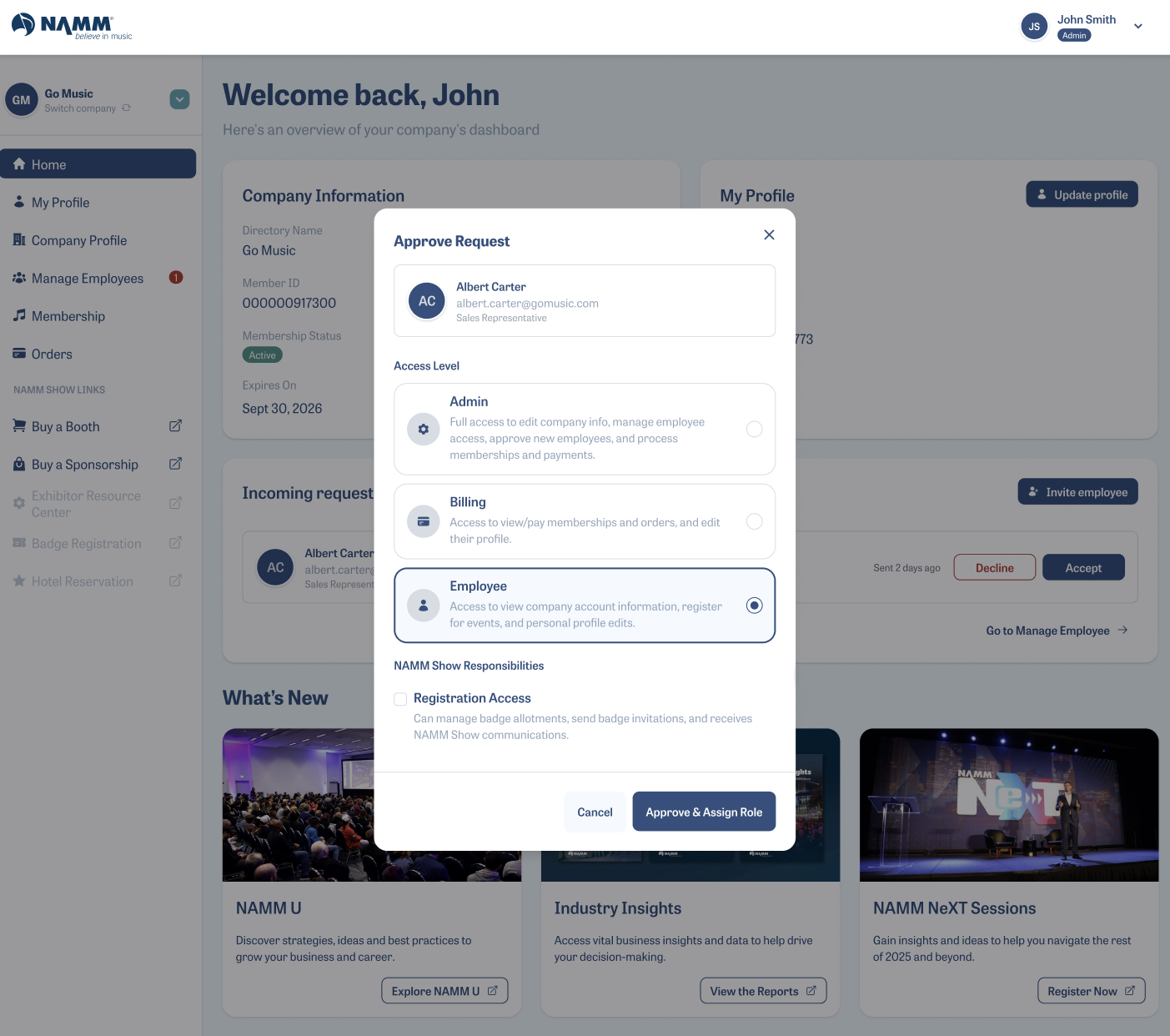Open the Exhibitor Resource Center external link icon

pos(175,503)
